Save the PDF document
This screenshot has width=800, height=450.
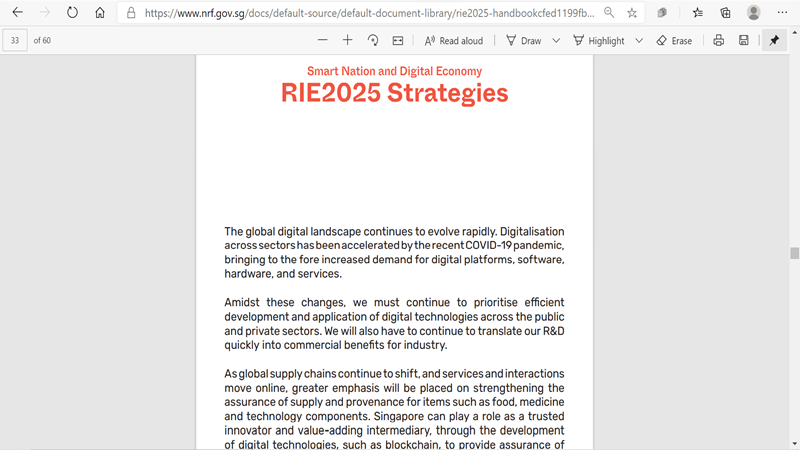(744, 40)
